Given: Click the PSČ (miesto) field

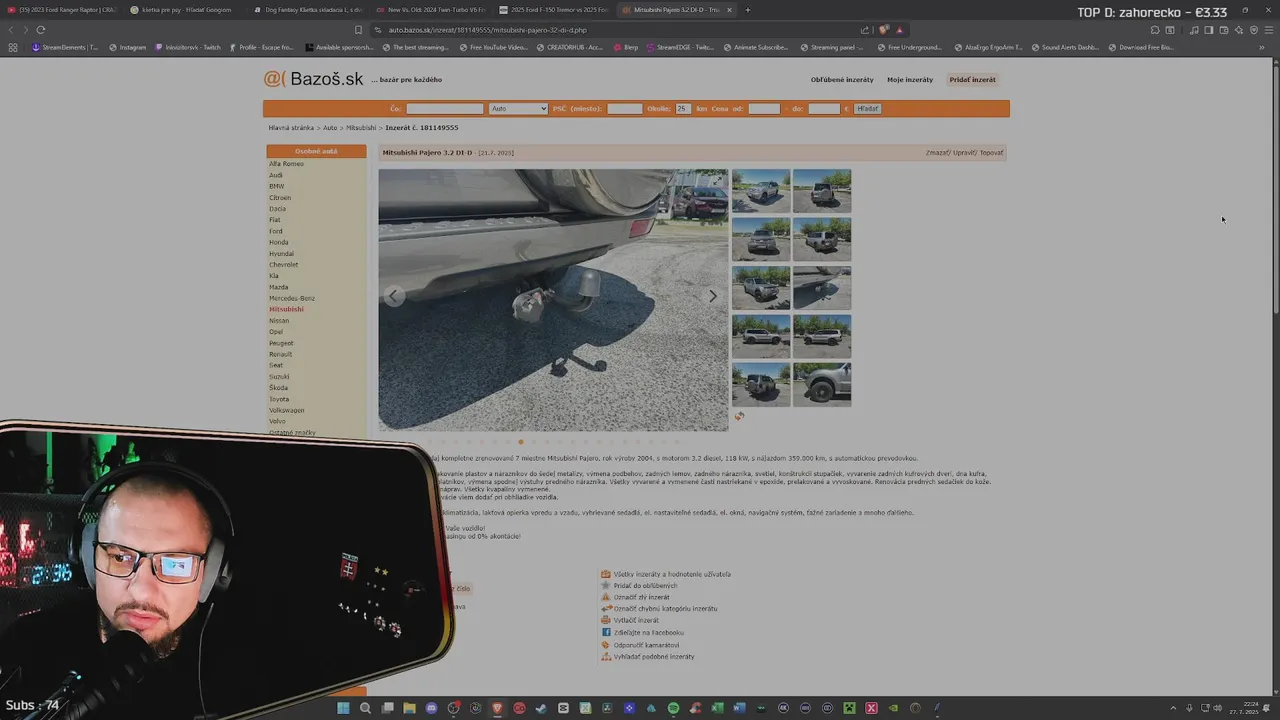Looking at the screenshot, I should pyautogui.click(x=625, y=108).
